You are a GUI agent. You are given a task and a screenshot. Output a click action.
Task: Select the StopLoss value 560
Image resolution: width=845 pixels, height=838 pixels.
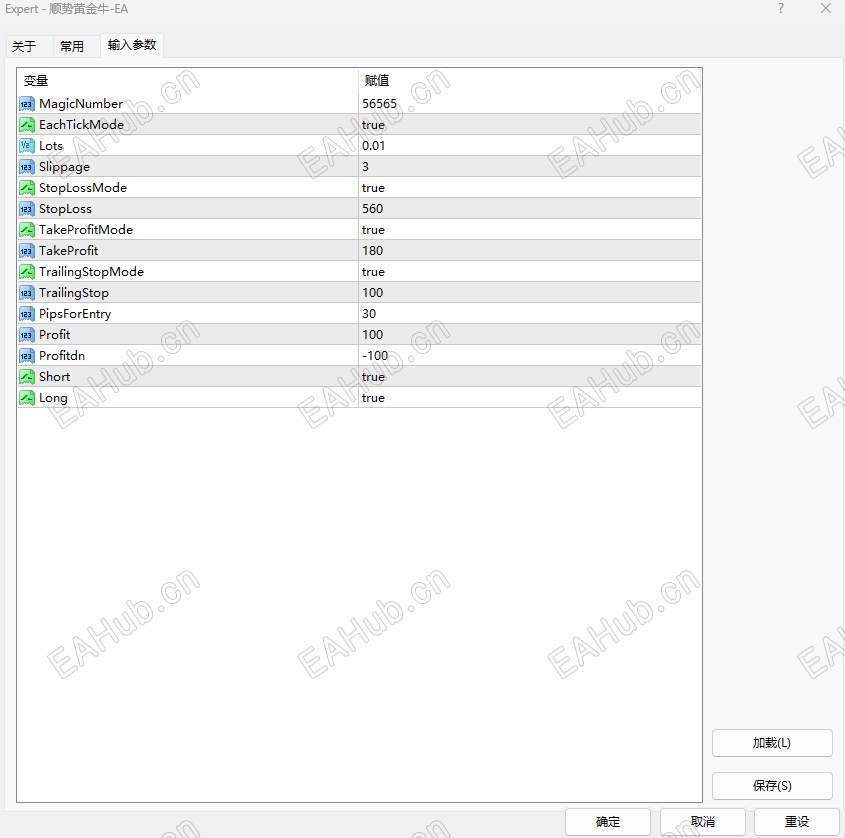click(372, 209)
